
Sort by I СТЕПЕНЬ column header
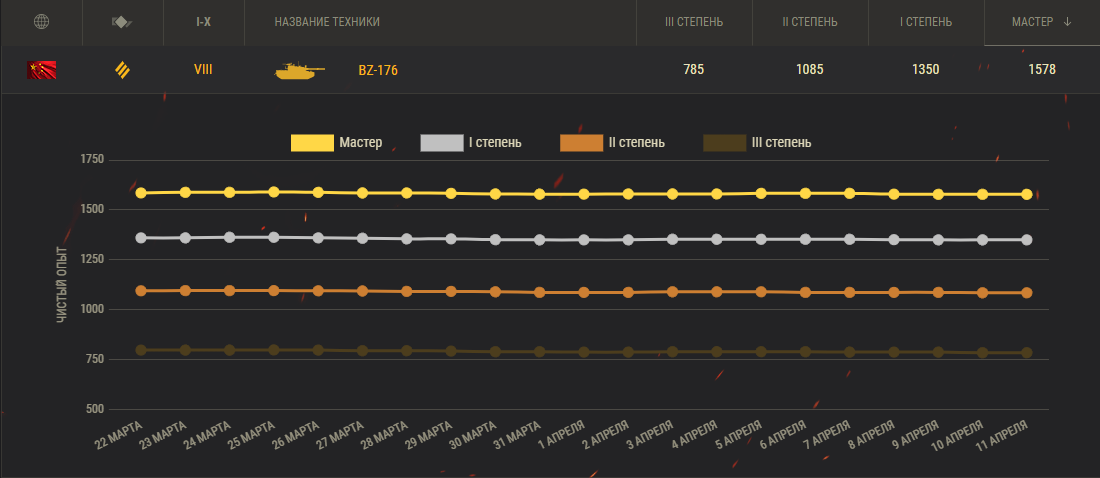pyautogui.click(x=926, y=22)
